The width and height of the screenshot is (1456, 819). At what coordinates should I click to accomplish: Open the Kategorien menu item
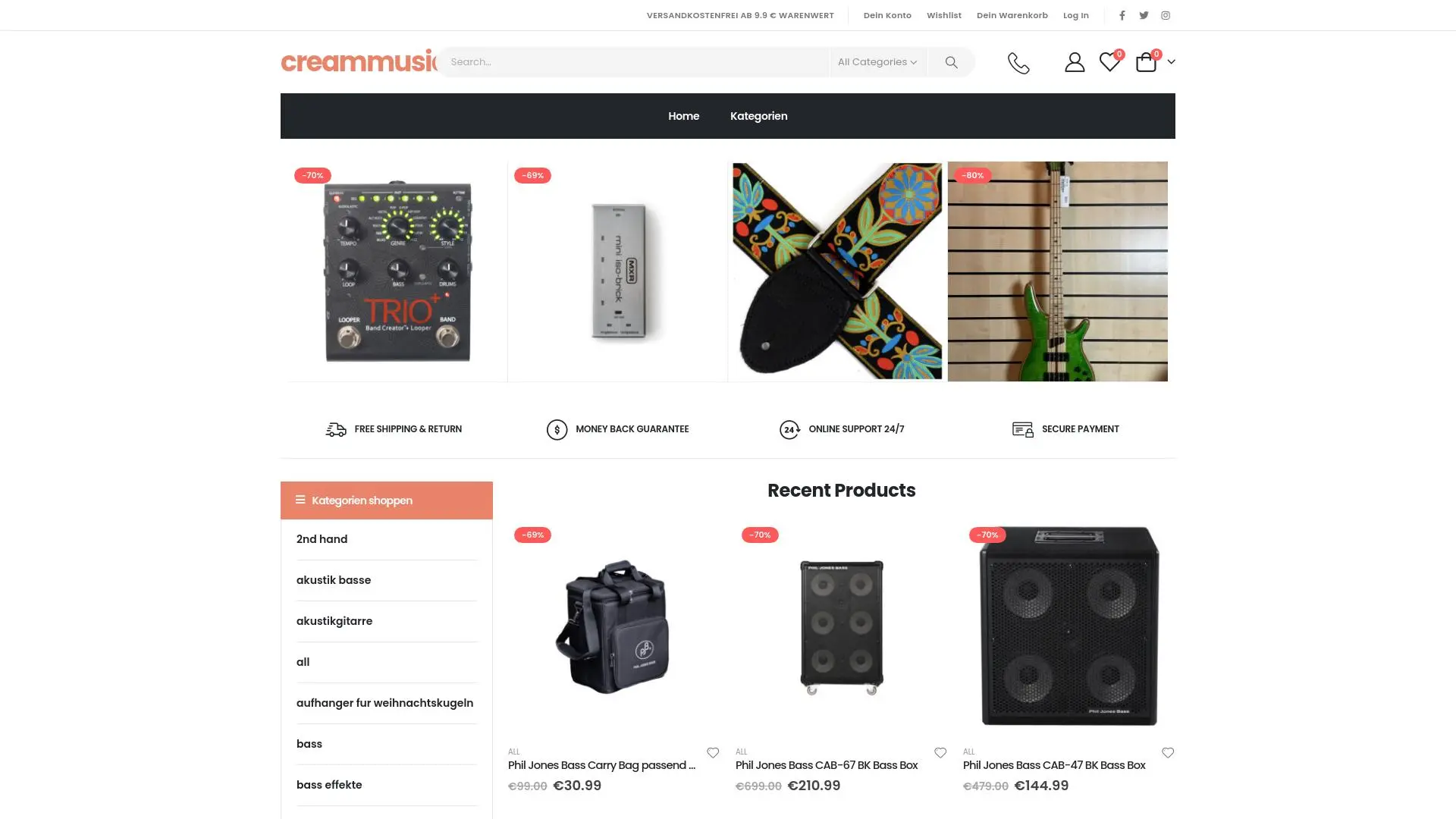tap(758, 116)
